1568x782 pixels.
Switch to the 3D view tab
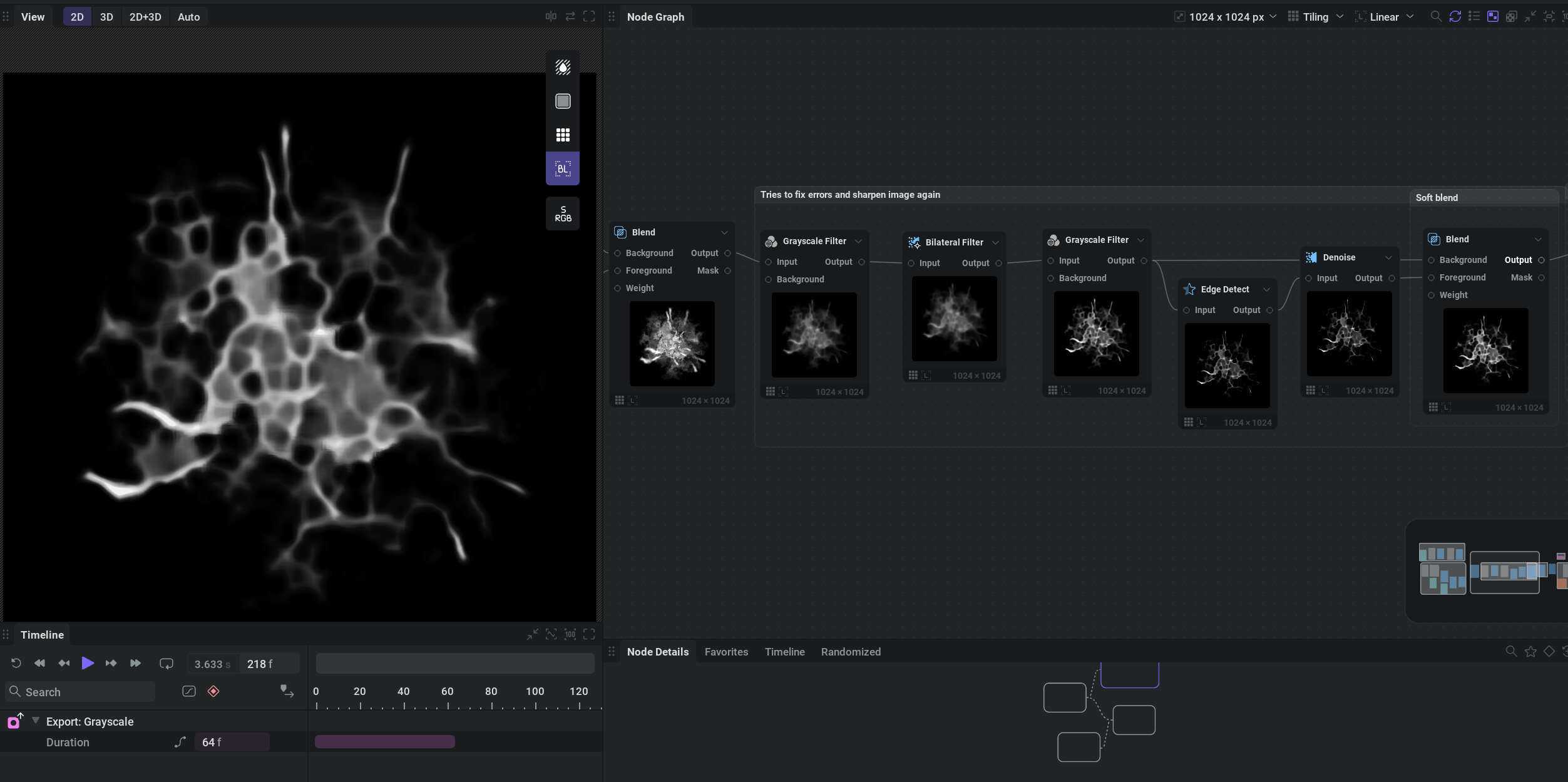pos(106,16)
